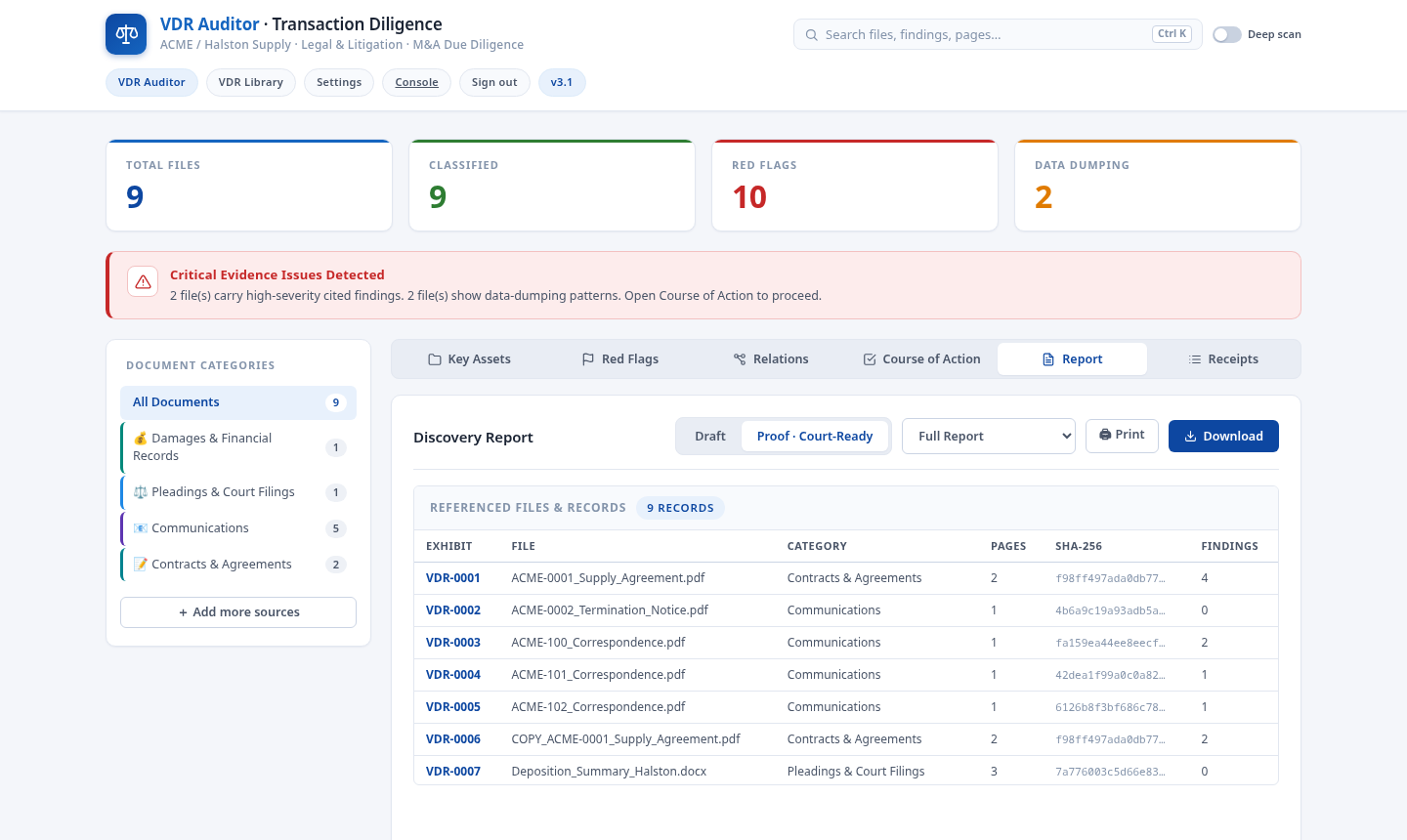Select Proof · Court-Ready mode
This screenshot has height=840, width=1407.
coord(815,437)
